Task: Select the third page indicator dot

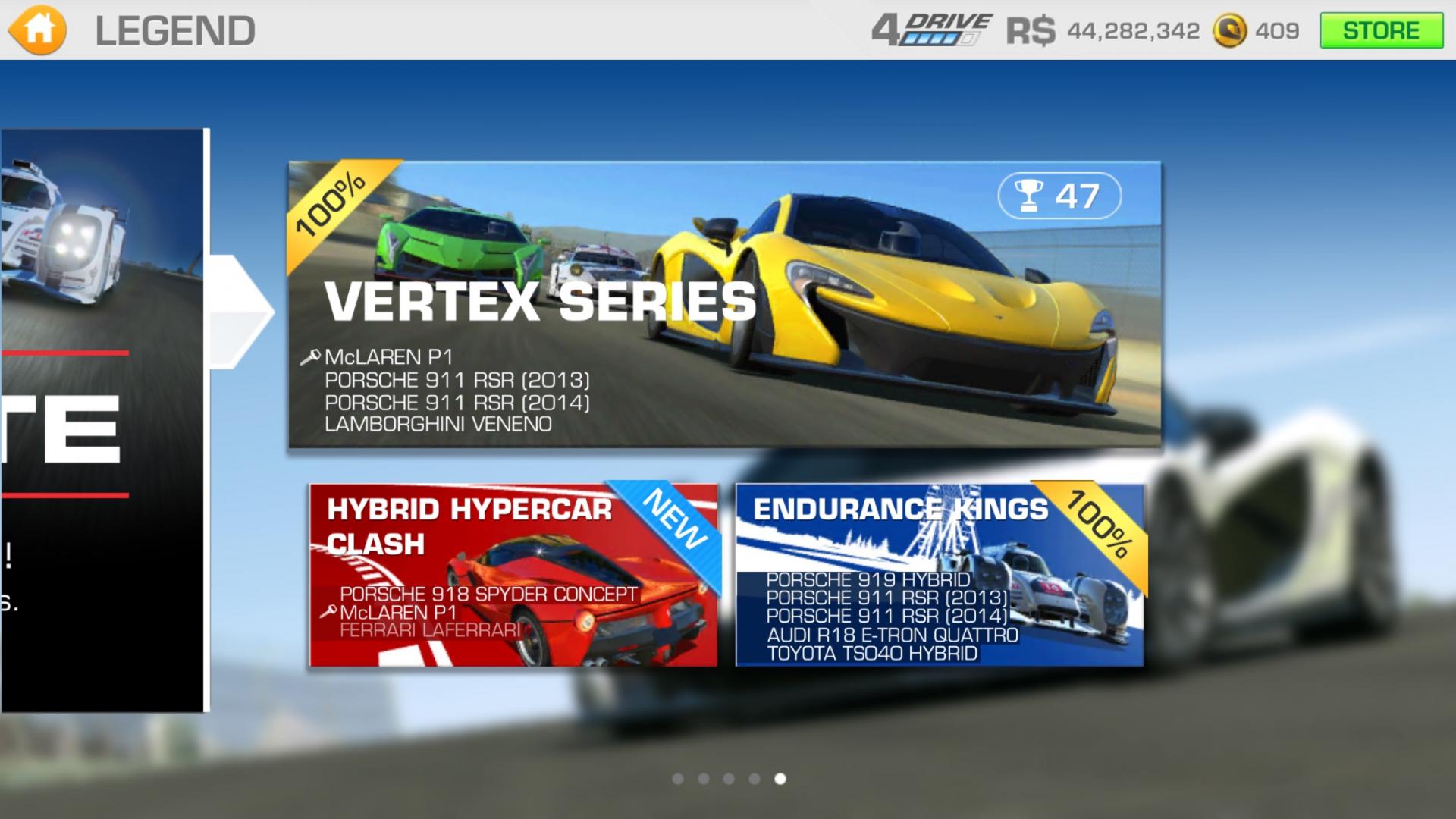Action: 729,779
